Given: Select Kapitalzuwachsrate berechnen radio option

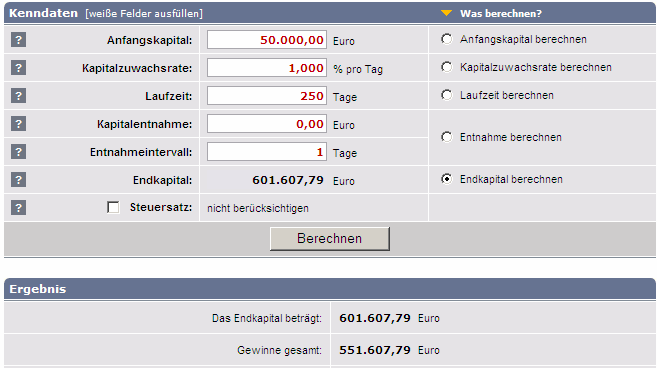Looking at the screenshot, I should pyautogui.click(x=447, y=67).
